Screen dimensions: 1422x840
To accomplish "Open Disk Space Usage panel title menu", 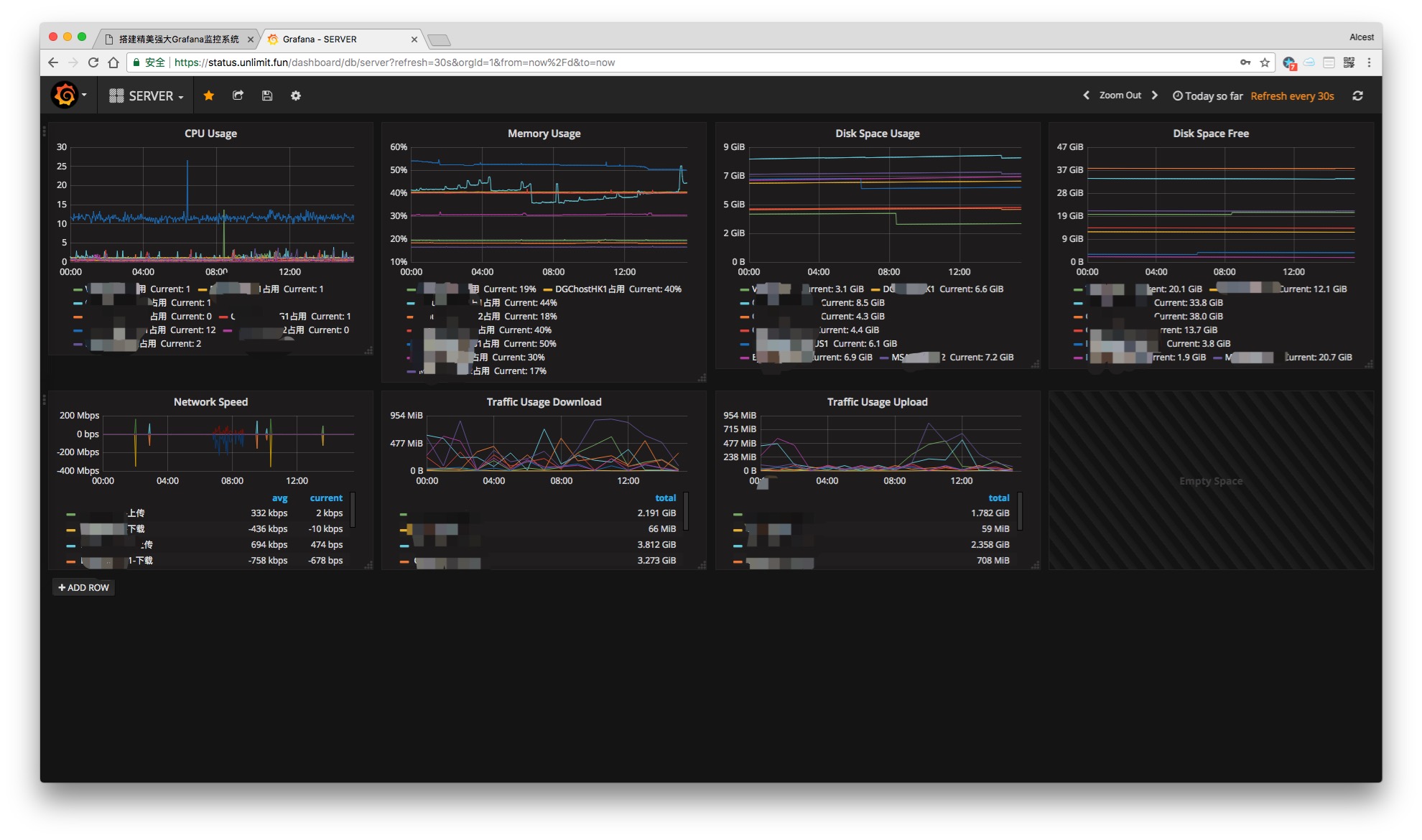I will click(x=877, y=134).
